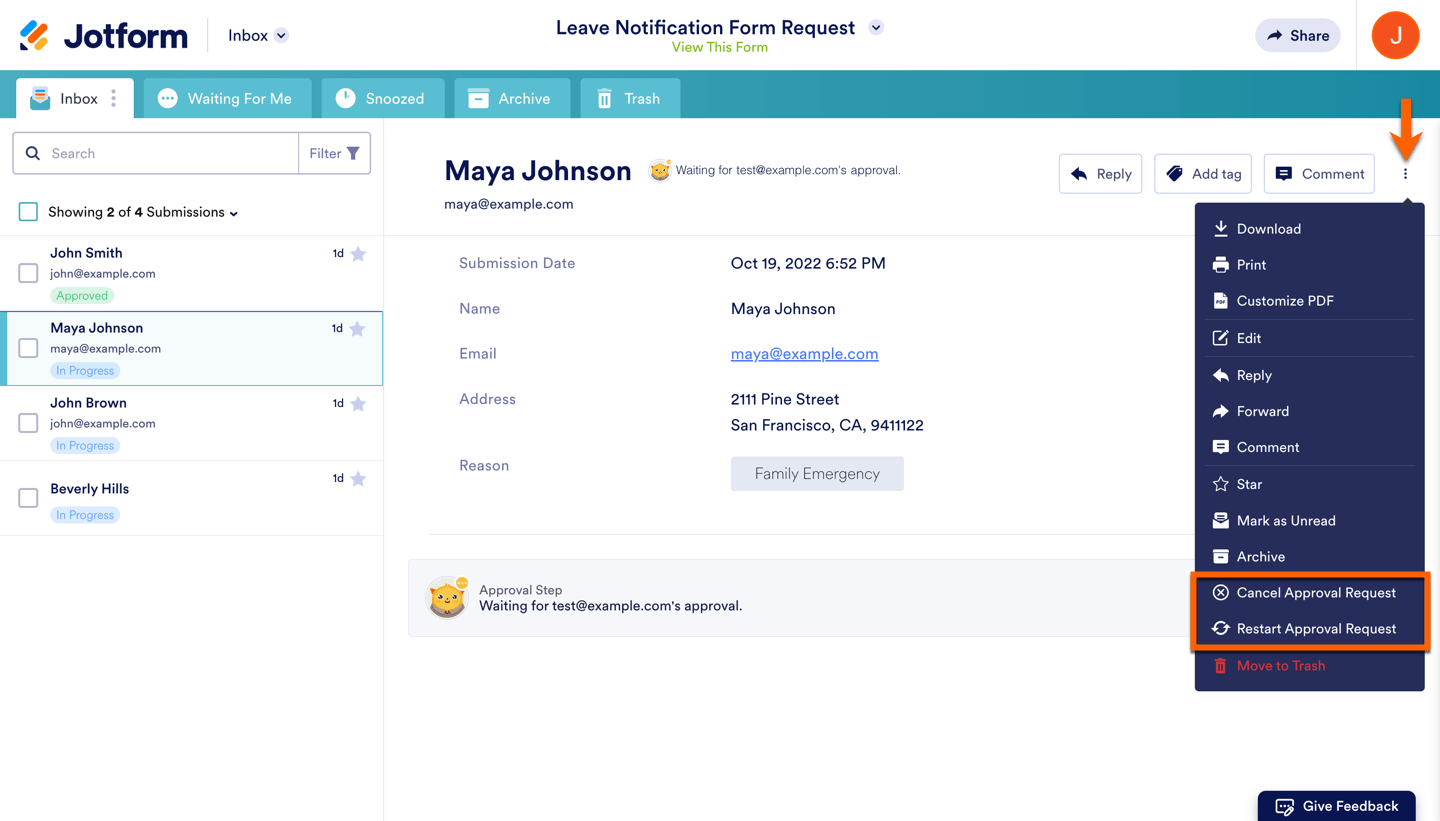Click the Jotform logo
Image resolution: width=1440 pixels, height=821 pixels.
tap(104, 36)
